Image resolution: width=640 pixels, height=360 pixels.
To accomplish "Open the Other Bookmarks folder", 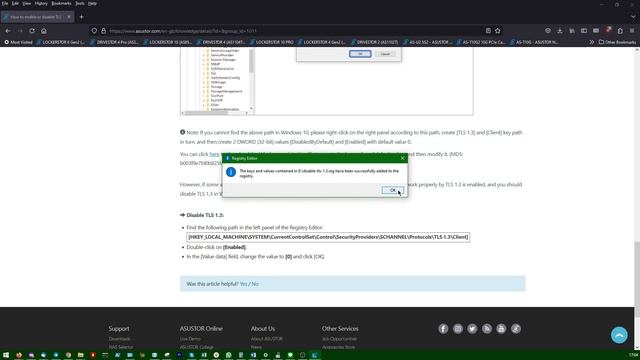I will coord(617,42).
